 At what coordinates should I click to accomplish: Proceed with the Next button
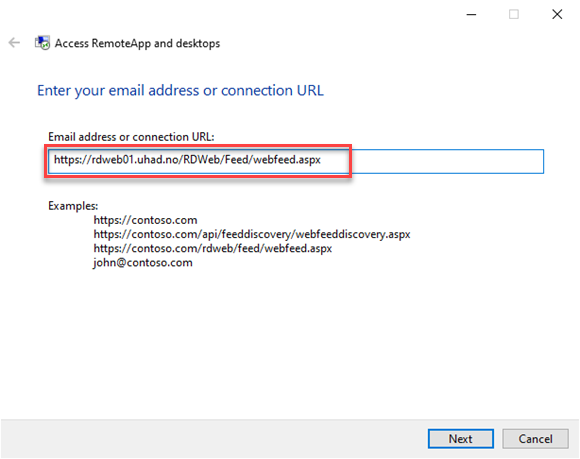[461, 439]
